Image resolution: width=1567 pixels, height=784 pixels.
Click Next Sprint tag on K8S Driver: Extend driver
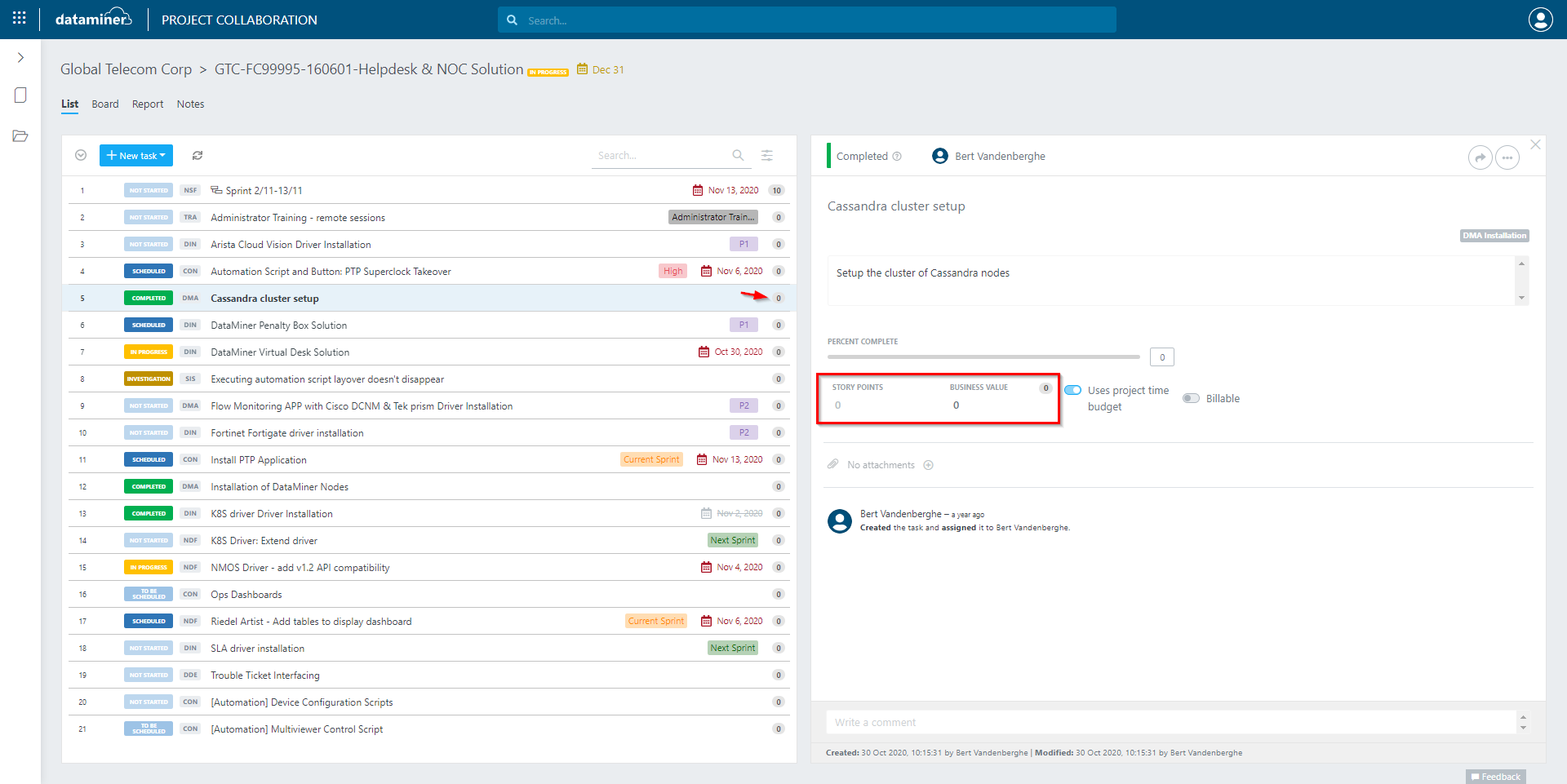(733, 541)
